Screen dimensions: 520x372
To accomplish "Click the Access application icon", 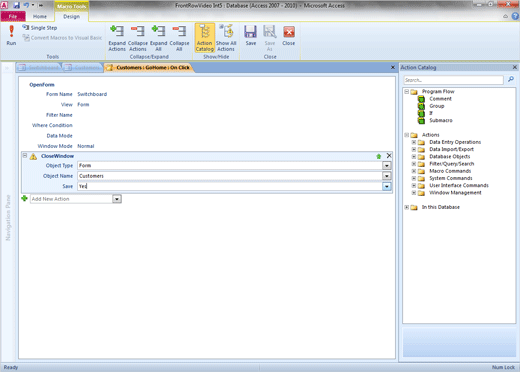I will [x=4, y=5].
